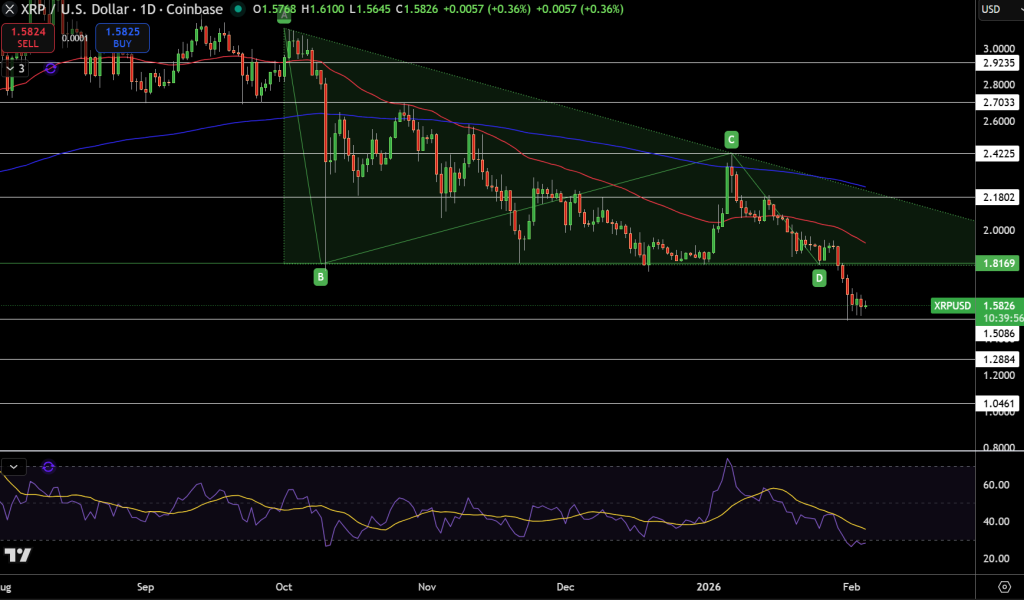Image resolution: width=1024 pixels, height=600 pixels.
Task: Click the TradingView logo watermark
Action: click(20, 553)
